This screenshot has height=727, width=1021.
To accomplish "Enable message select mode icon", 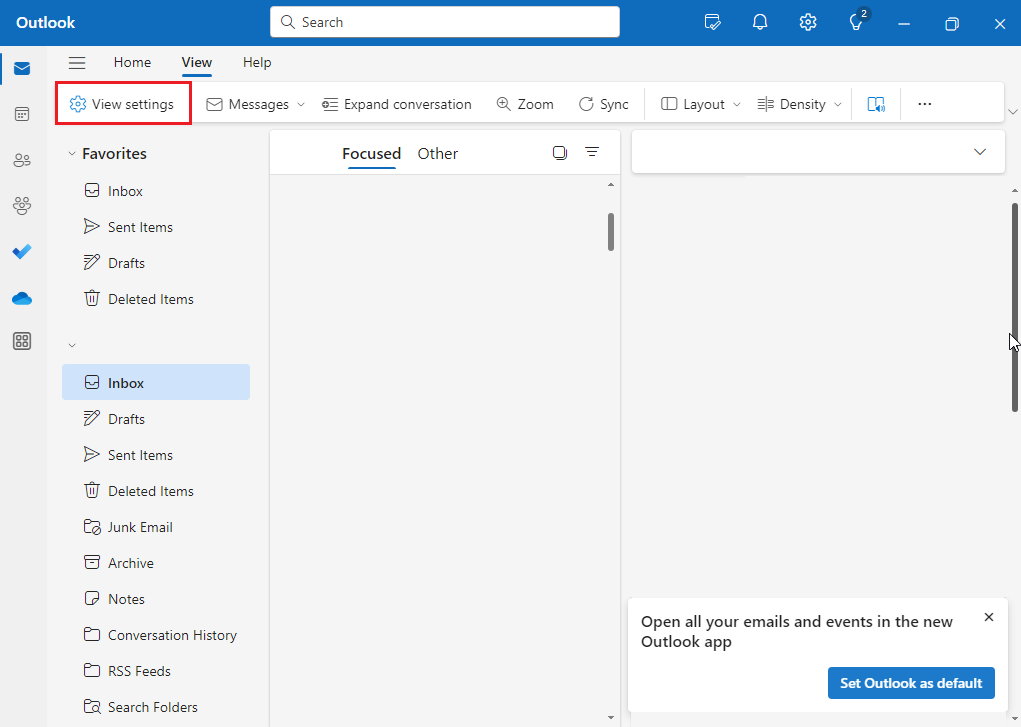I will (x=560, y=152).
